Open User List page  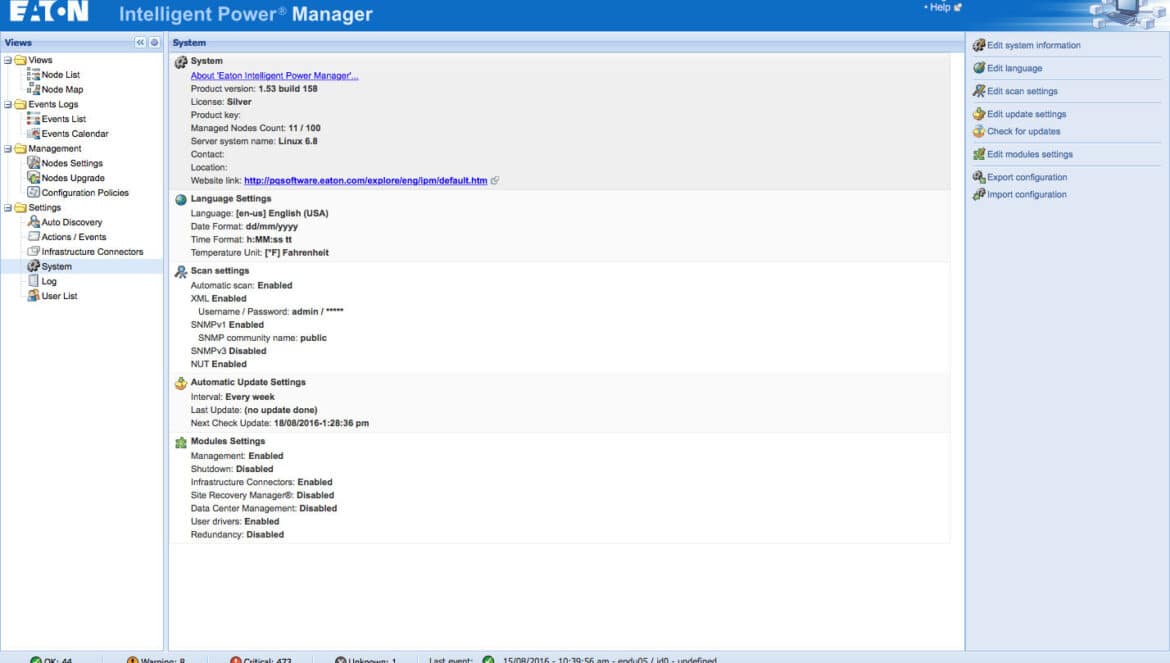[59, 296]
